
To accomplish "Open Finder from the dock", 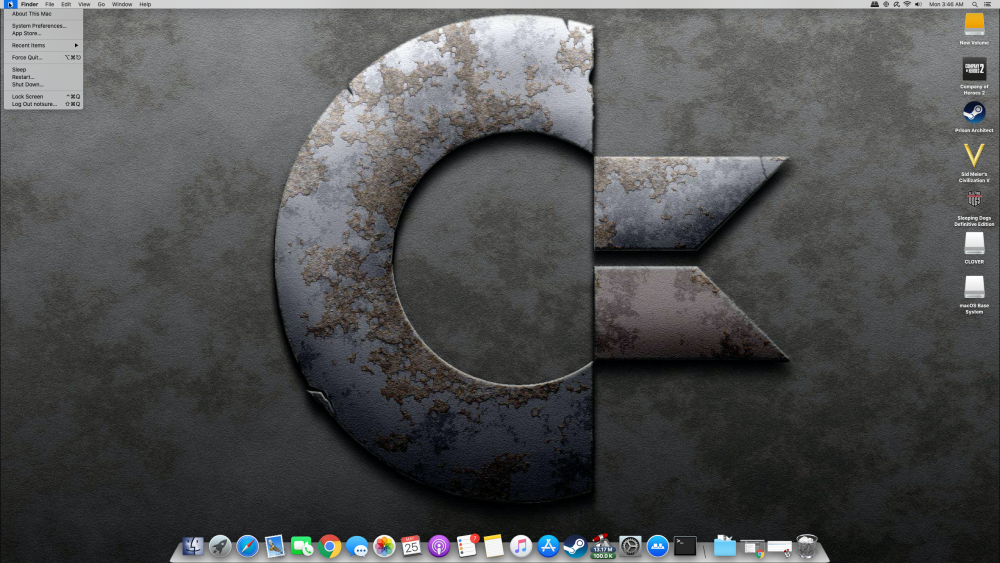I will point(193,546).
